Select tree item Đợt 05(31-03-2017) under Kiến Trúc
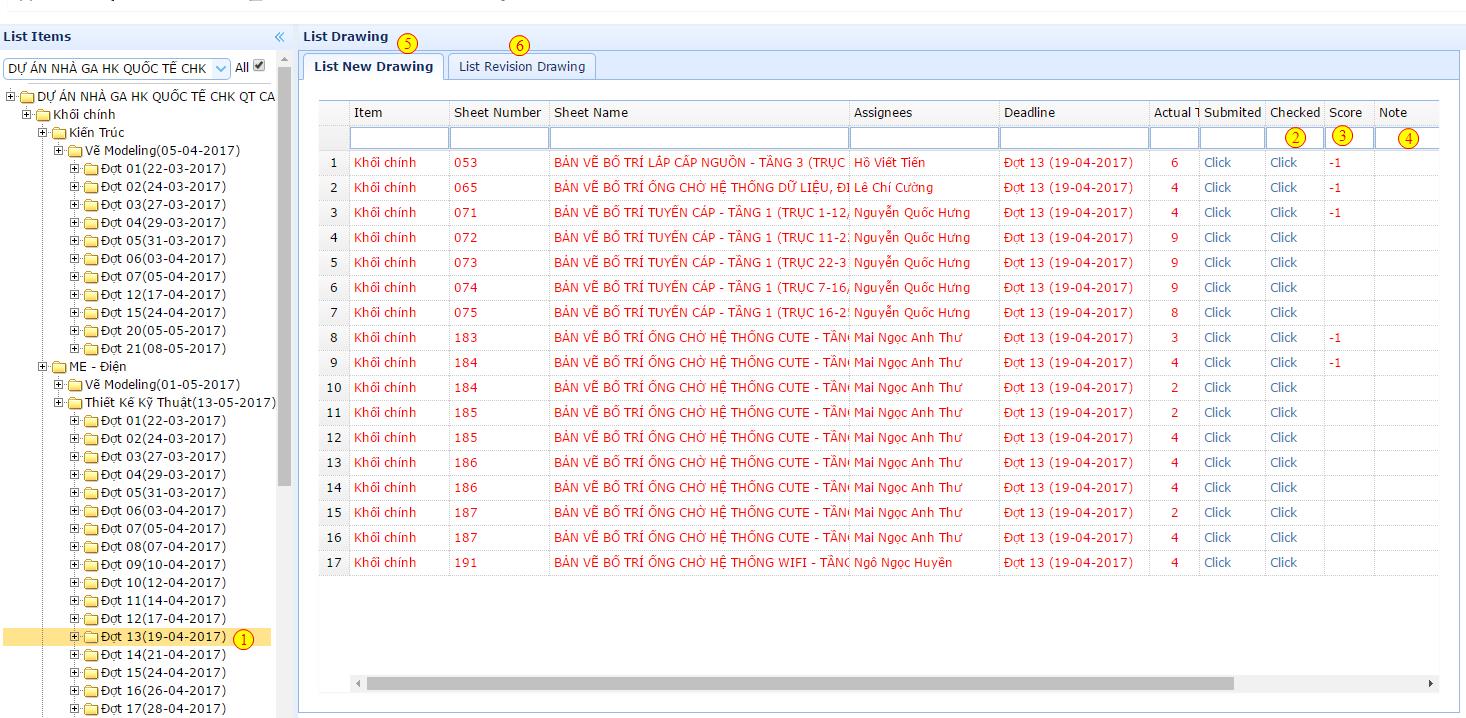Screen dimensions: 1466x718 tap(163, 241)
